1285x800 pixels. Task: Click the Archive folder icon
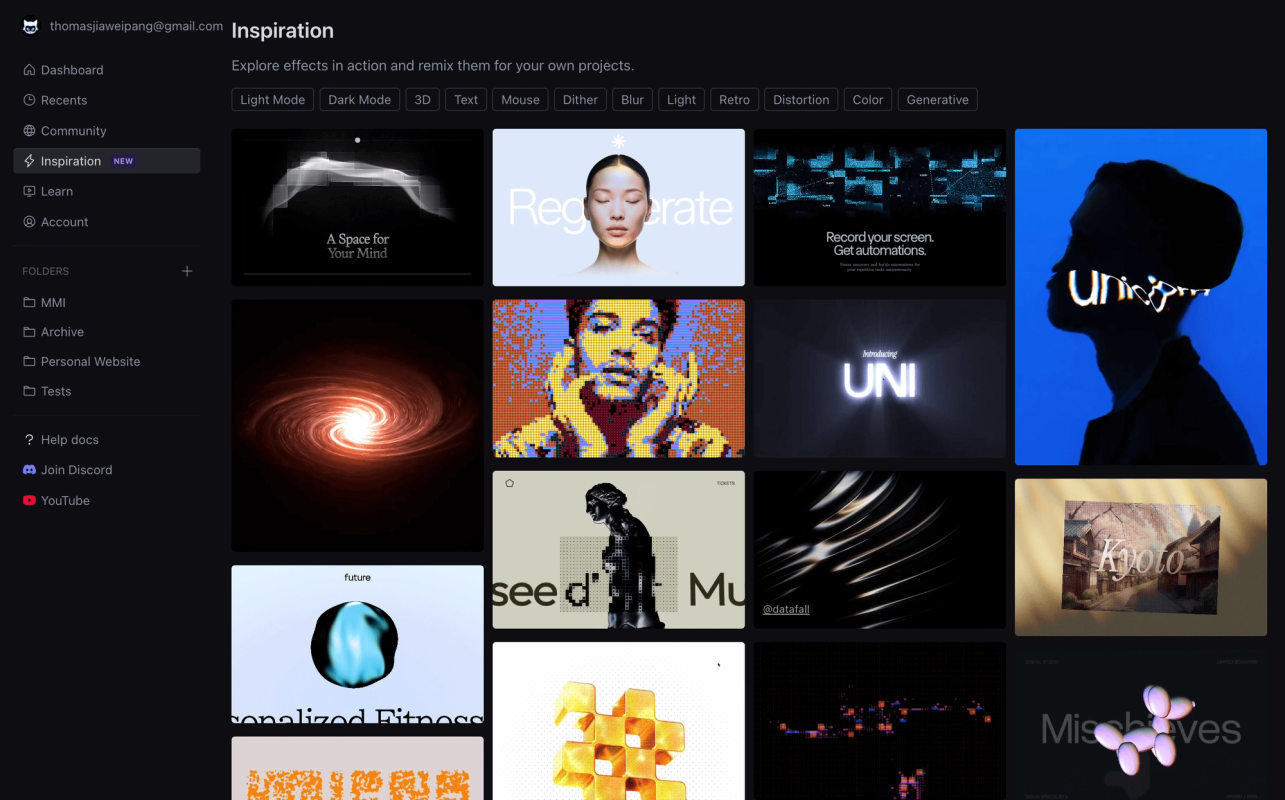29,332
